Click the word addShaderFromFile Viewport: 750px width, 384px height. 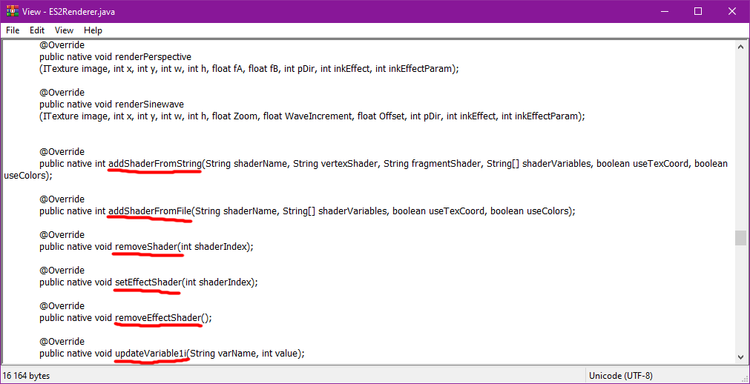tap(150, 211)
